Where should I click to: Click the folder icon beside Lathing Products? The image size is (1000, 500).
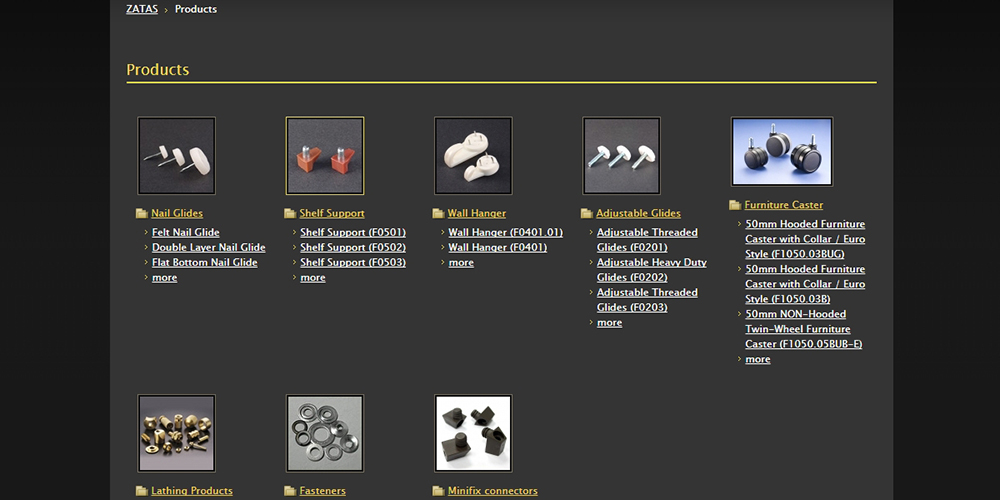click(x=142, y=491)
